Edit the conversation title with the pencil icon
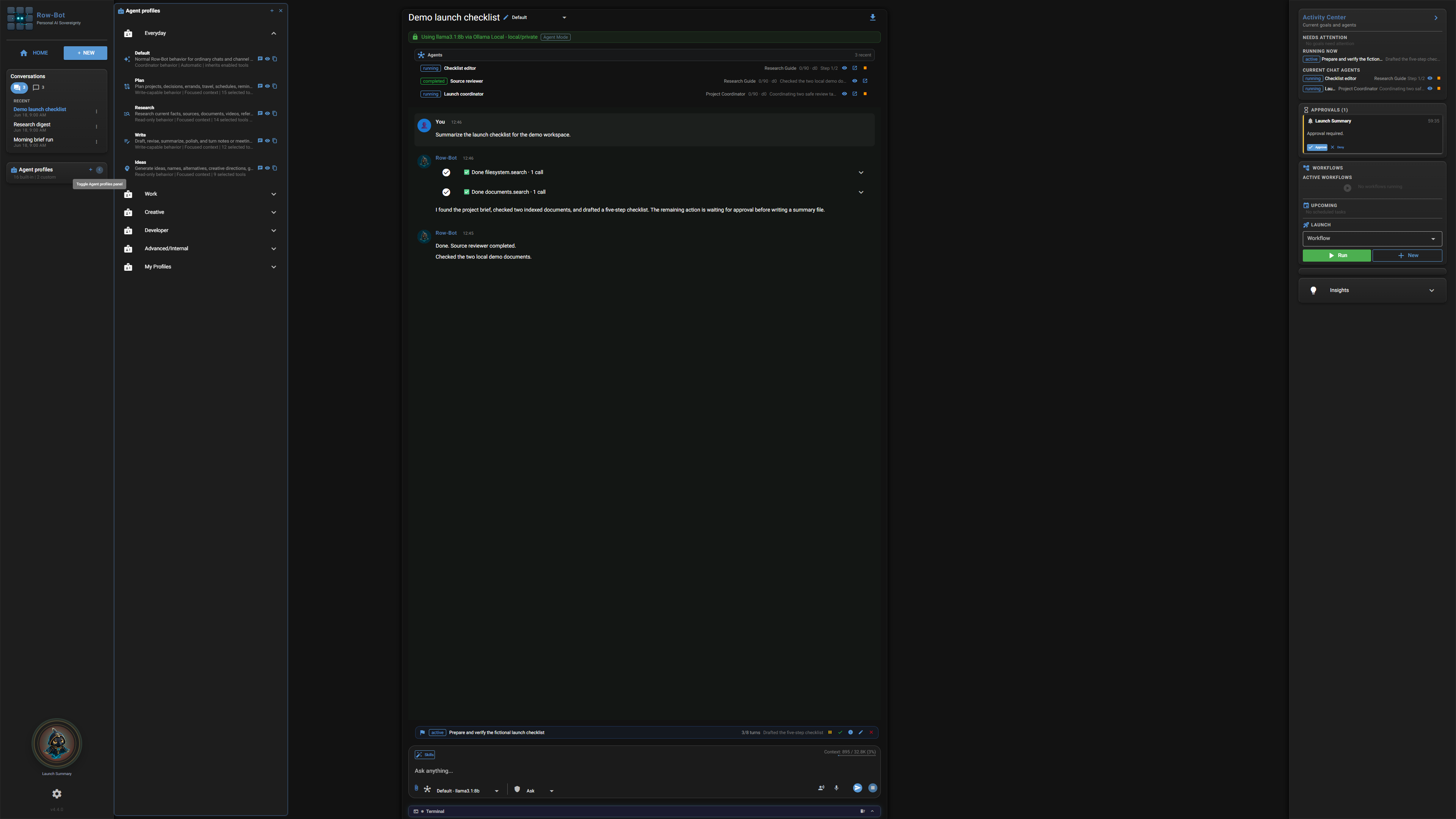Viewport: 1456px width, 819px height. pyautogui.click(x=506, y=17)
